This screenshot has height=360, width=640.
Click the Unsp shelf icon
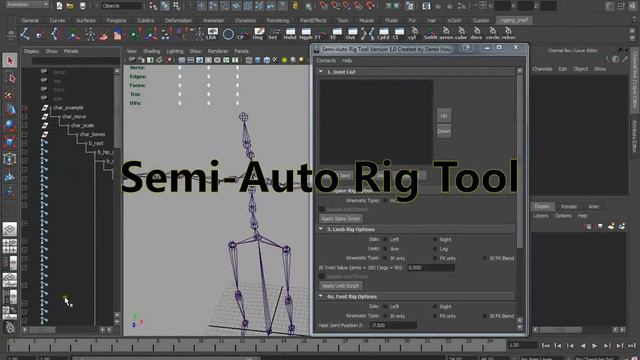(258, 34)
